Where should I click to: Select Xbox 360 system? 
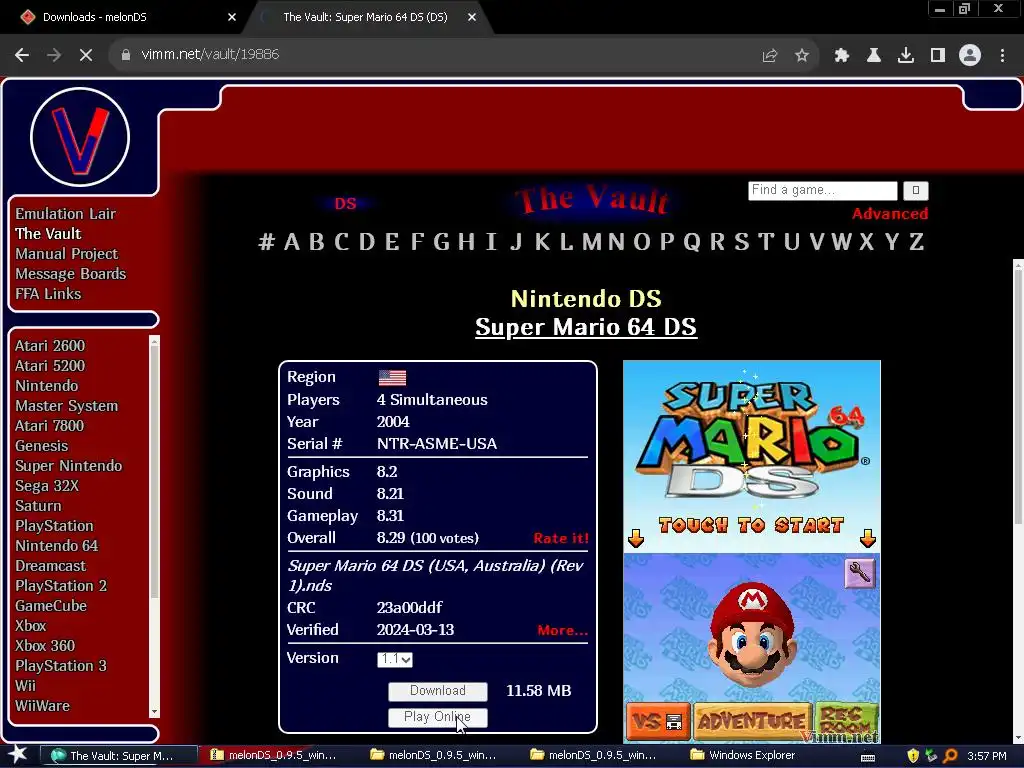pos(44,645)
